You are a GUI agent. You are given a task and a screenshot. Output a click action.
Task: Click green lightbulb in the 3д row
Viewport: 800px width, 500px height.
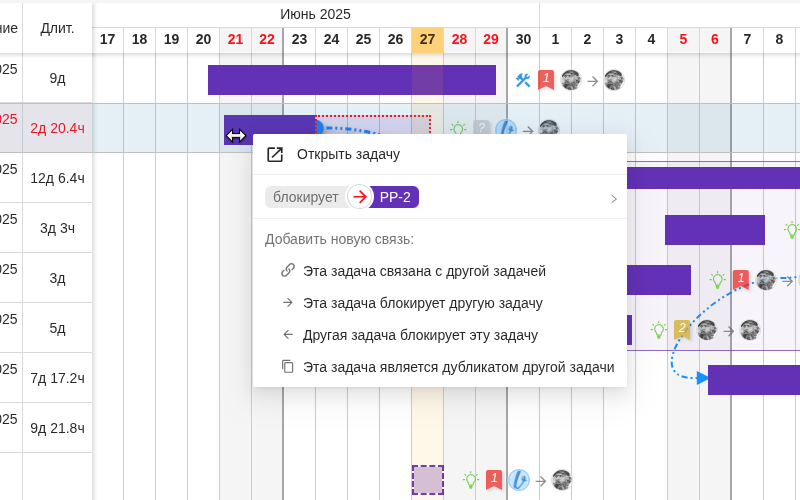coord(717,280)
